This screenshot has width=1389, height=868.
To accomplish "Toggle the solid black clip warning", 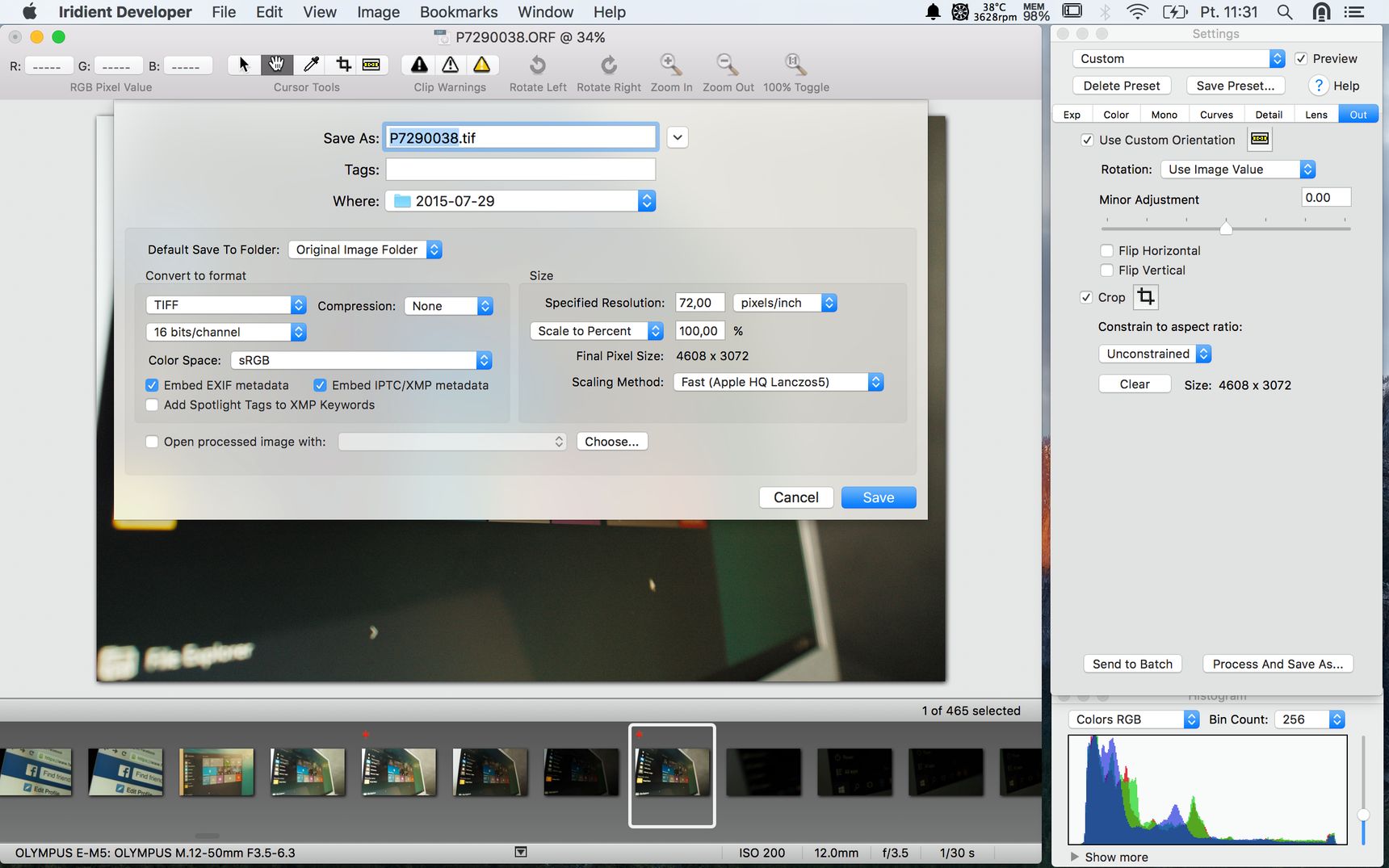I will point(419,65).
